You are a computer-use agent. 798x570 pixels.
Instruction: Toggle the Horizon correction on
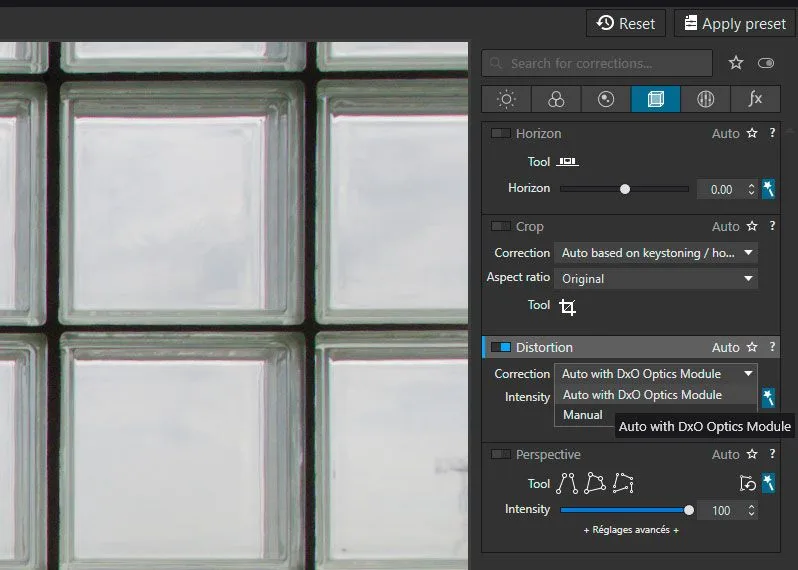tap(500, 133)
